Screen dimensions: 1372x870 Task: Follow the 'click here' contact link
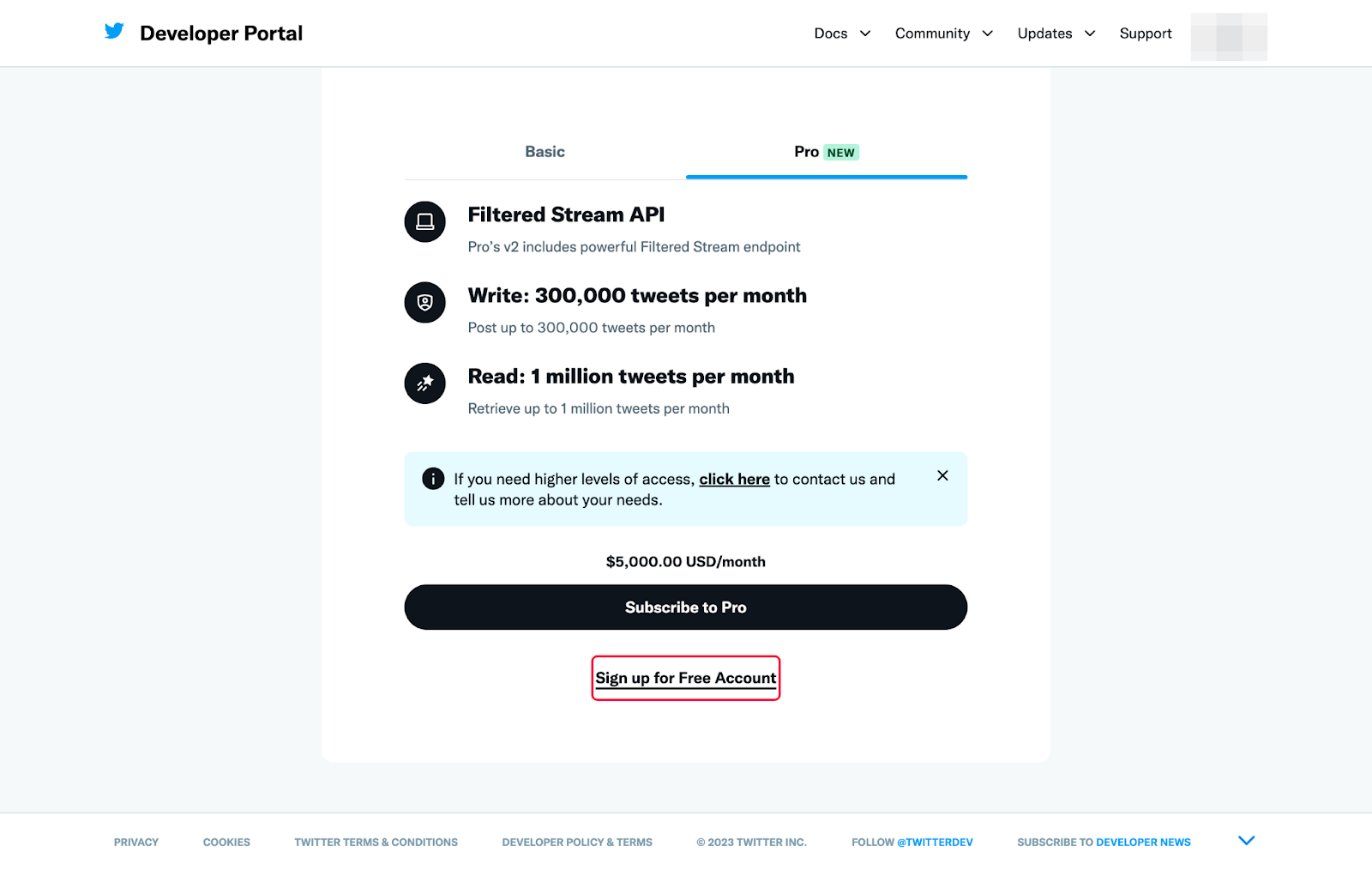pyautogui.click(x=734, y=479)
